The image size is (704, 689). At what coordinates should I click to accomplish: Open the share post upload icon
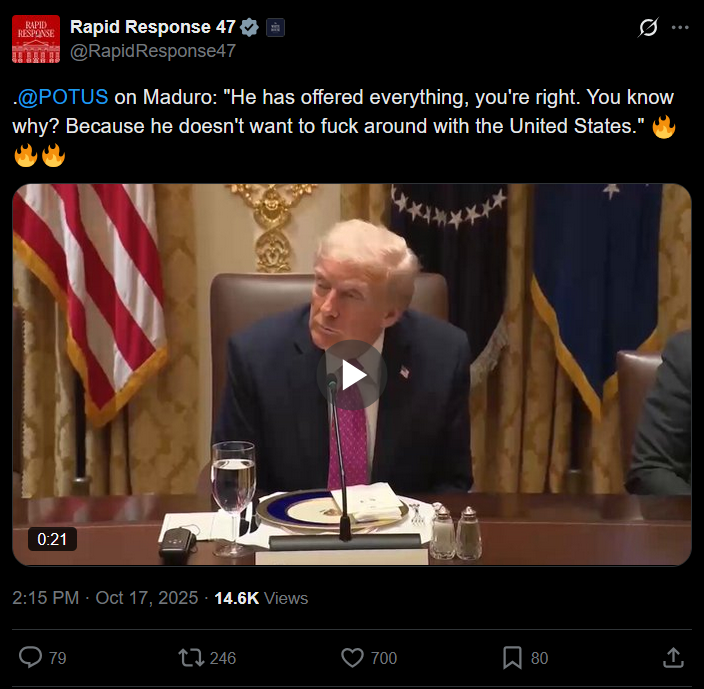673,658
